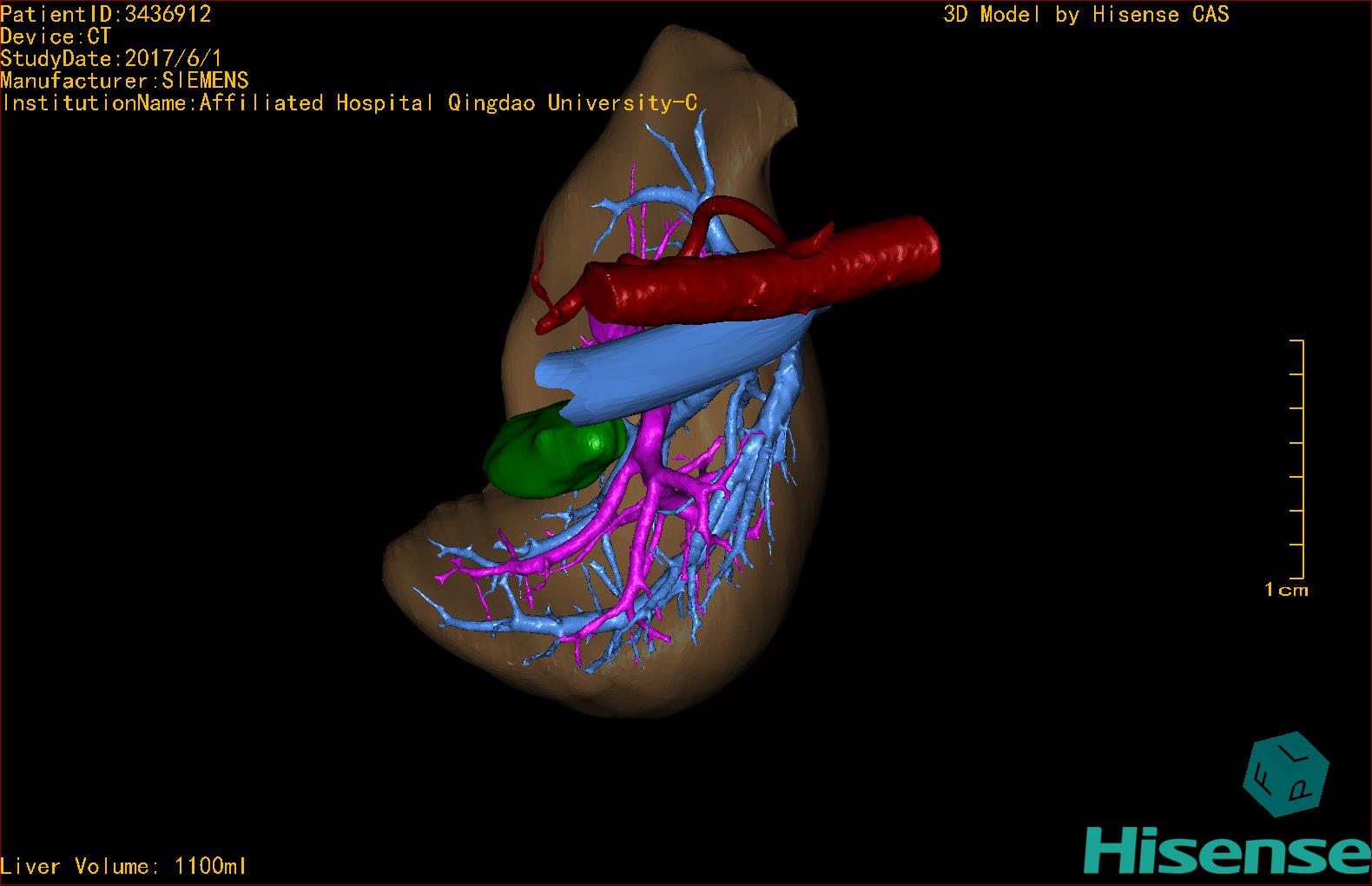Image resolution: width=1372 pixels, height=886 pixels.
Task: Click "3D Model by Hisense CAS" text
Action: point(1086,14)
